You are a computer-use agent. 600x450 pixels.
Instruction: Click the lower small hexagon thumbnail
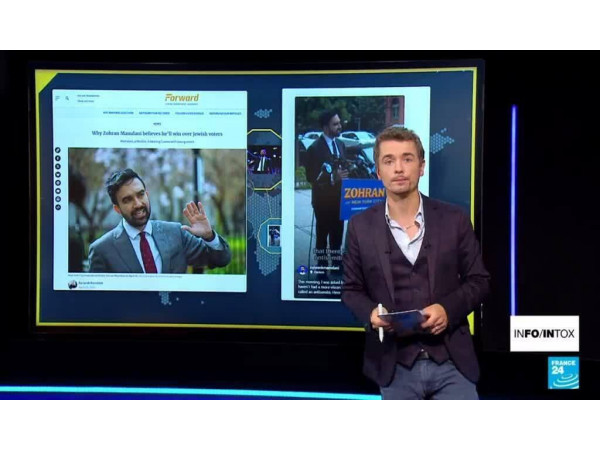(x=273, y=236)
